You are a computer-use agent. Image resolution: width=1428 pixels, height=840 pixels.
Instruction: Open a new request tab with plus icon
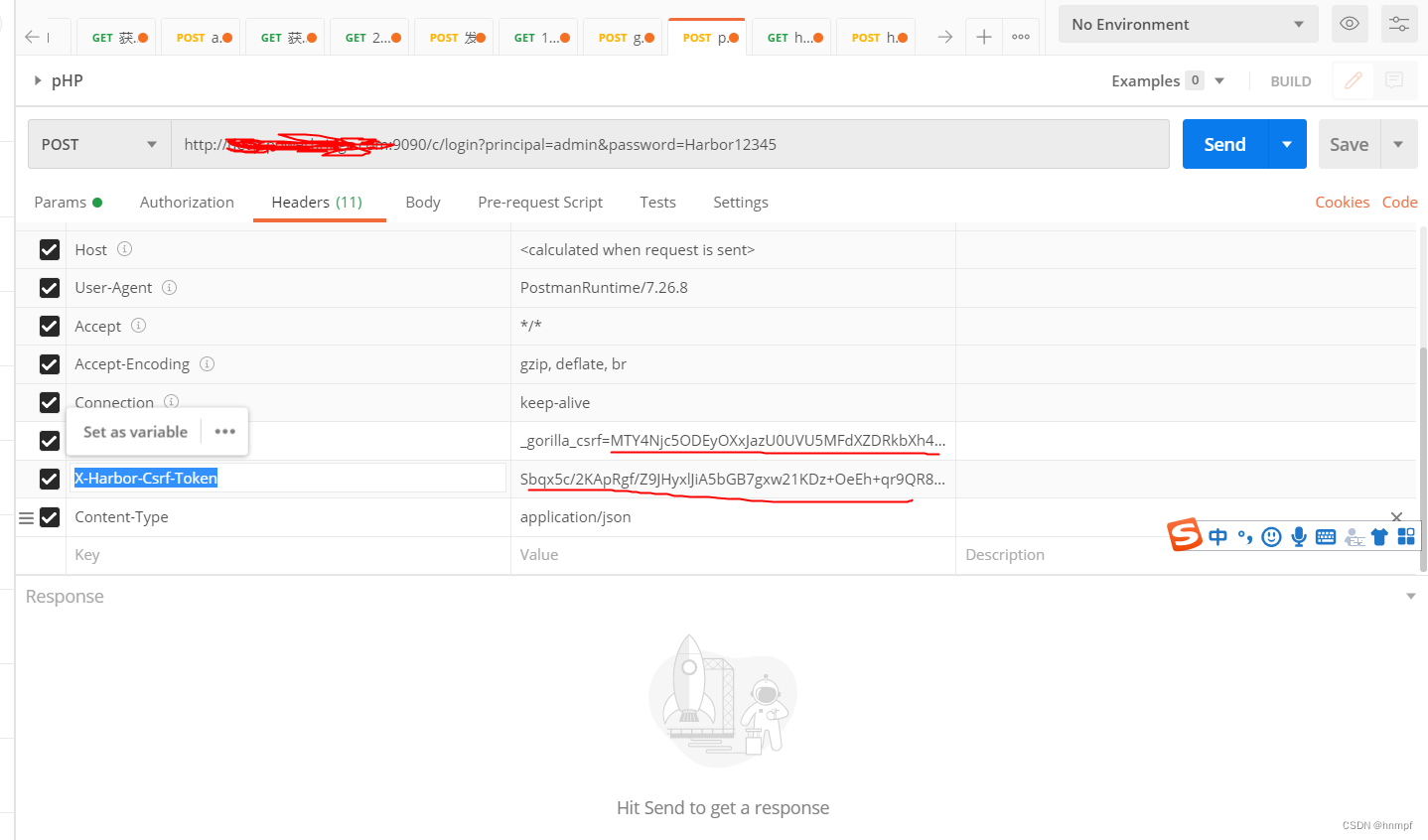(x=983, y=36)
